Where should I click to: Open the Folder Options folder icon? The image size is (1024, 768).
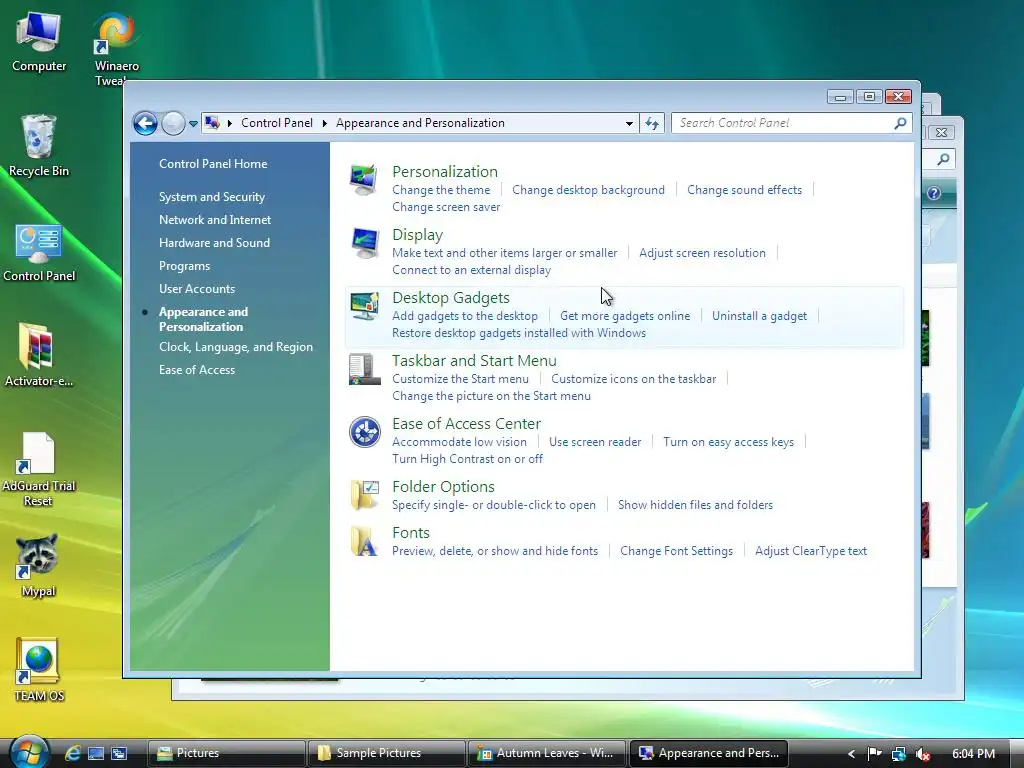tap(364, 494)
